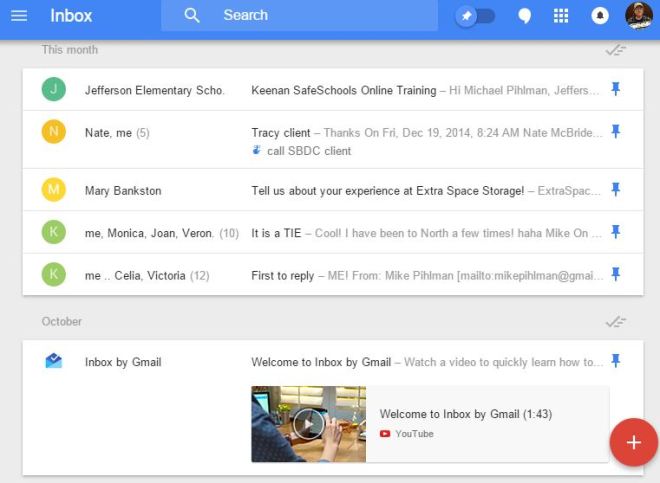Click the red compose plus button
The width and height of the screenshot is (660, 483).
click(633, 442)
